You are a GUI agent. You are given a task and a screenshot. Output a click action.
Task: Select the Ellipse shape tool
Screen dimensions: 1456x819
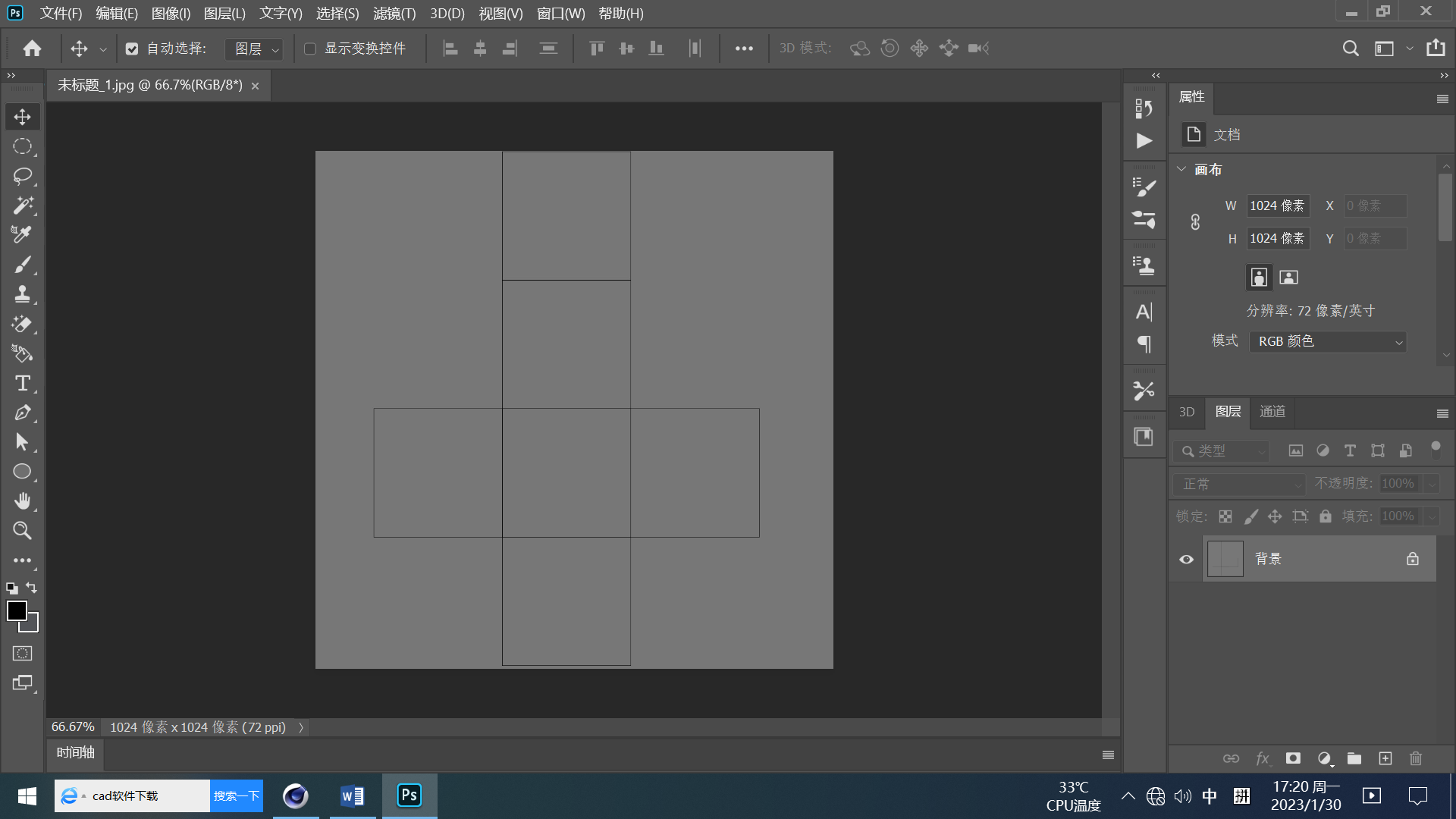click(x=22, y=472)
